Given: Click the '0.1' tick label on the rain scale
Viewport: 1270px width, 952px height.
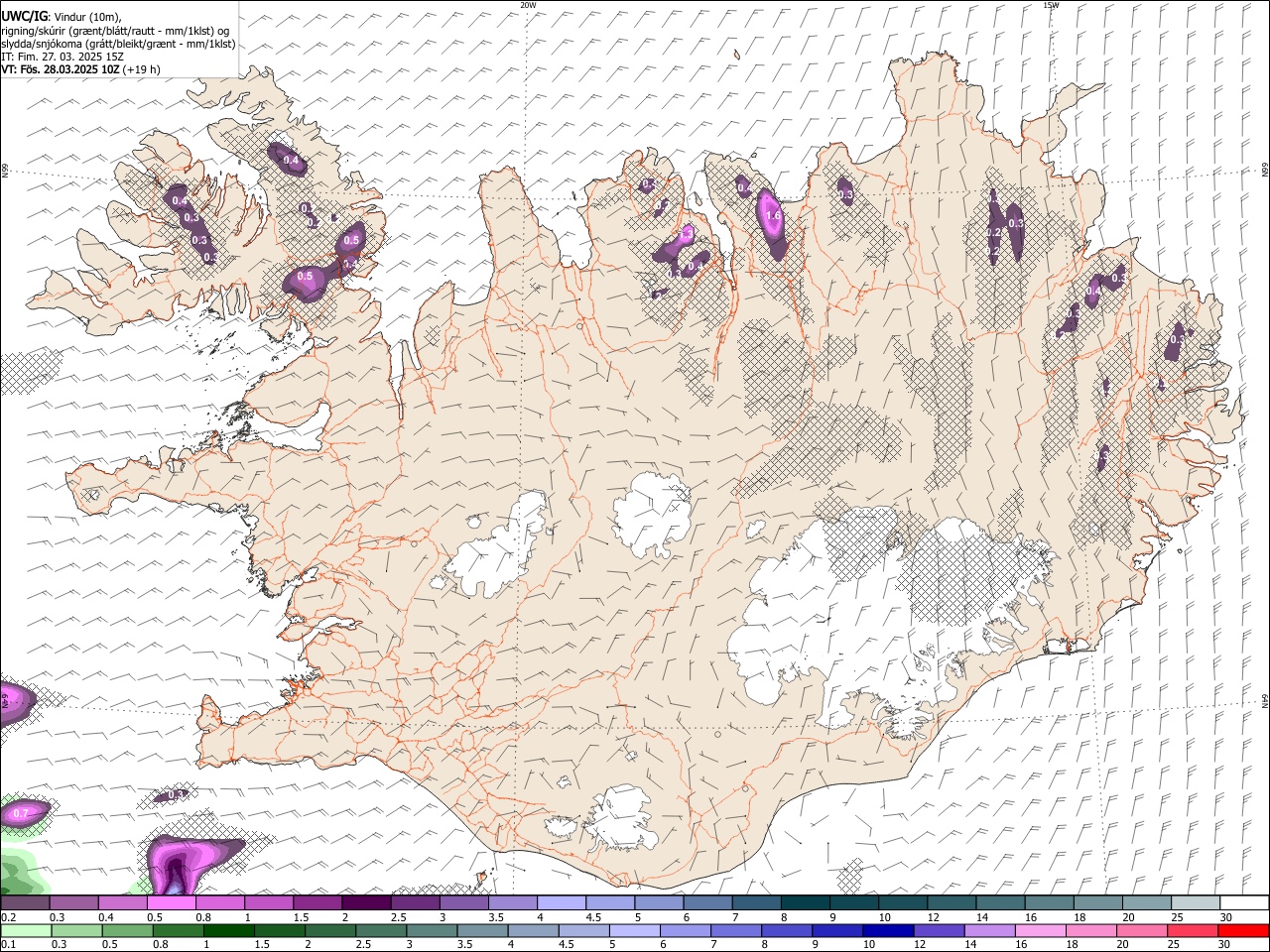Looking at the screenshot, I should pos(9,944).
